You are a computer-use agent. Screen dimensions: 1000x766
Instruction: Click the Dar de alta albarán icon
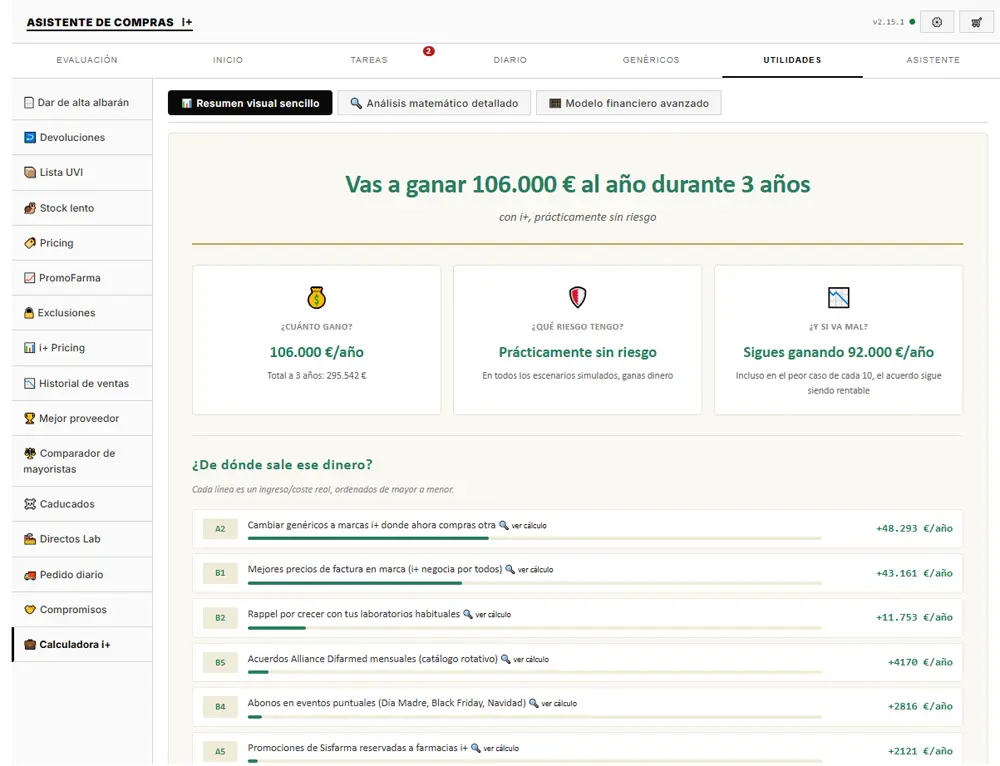(x=29, y=103)
